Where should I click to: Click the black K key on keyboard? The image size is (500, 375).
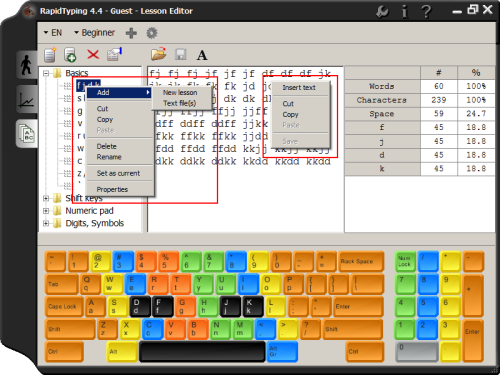pyautogui.click(x=253, y=306)
